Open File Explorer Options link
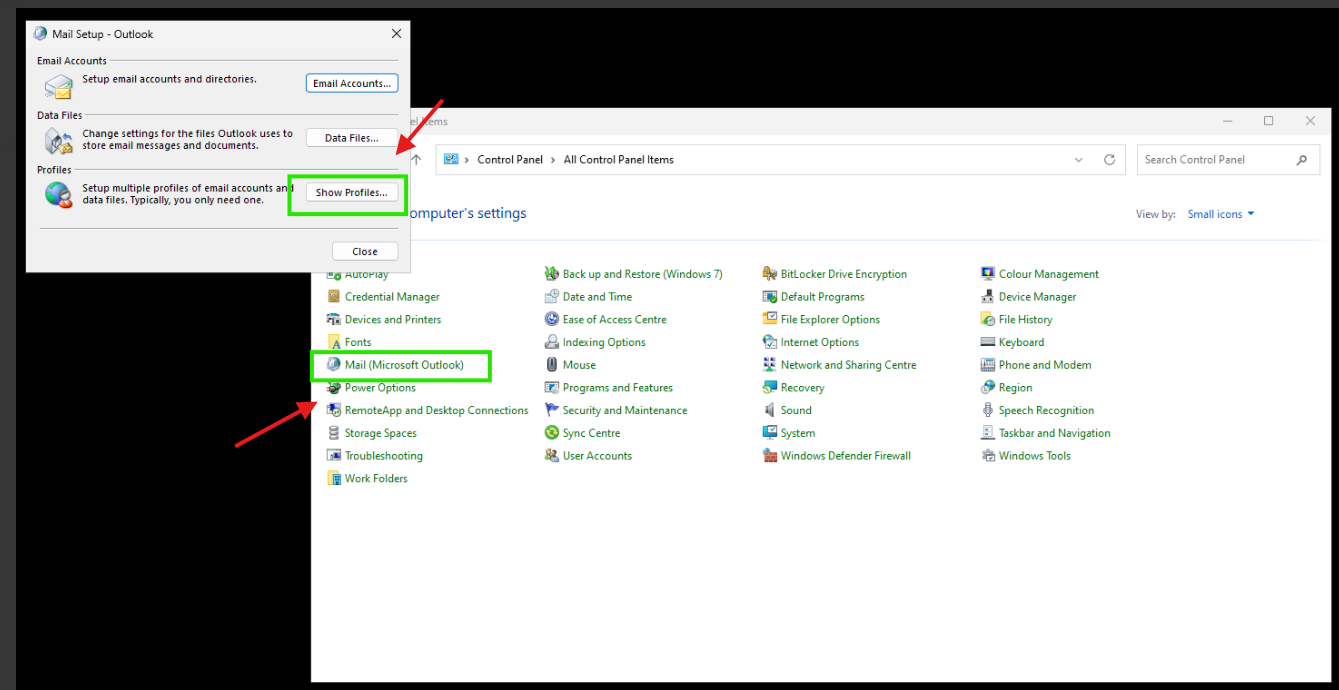Viewport: 1339px width, 690px height. 830,320
